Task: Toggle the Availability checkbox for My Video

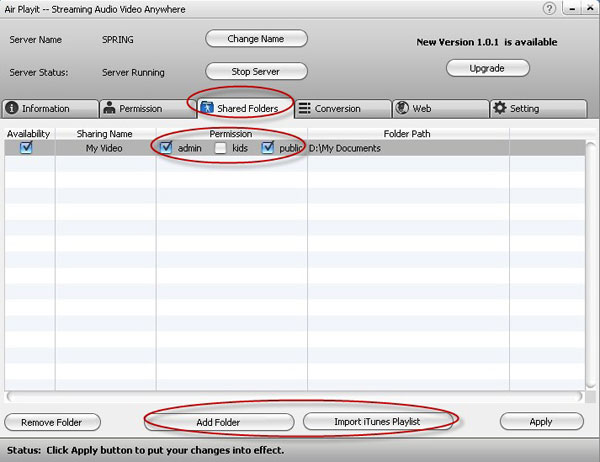Action: tap(26, 147)
